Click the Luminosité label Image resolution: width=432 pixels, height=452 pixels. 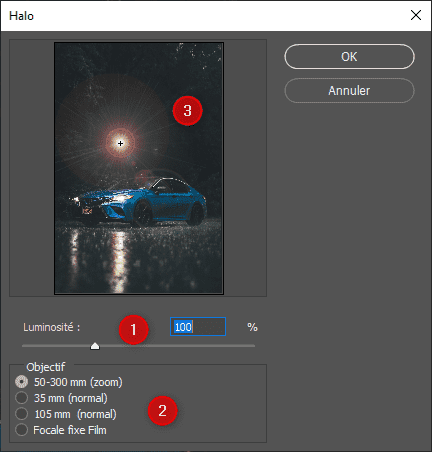52,327
